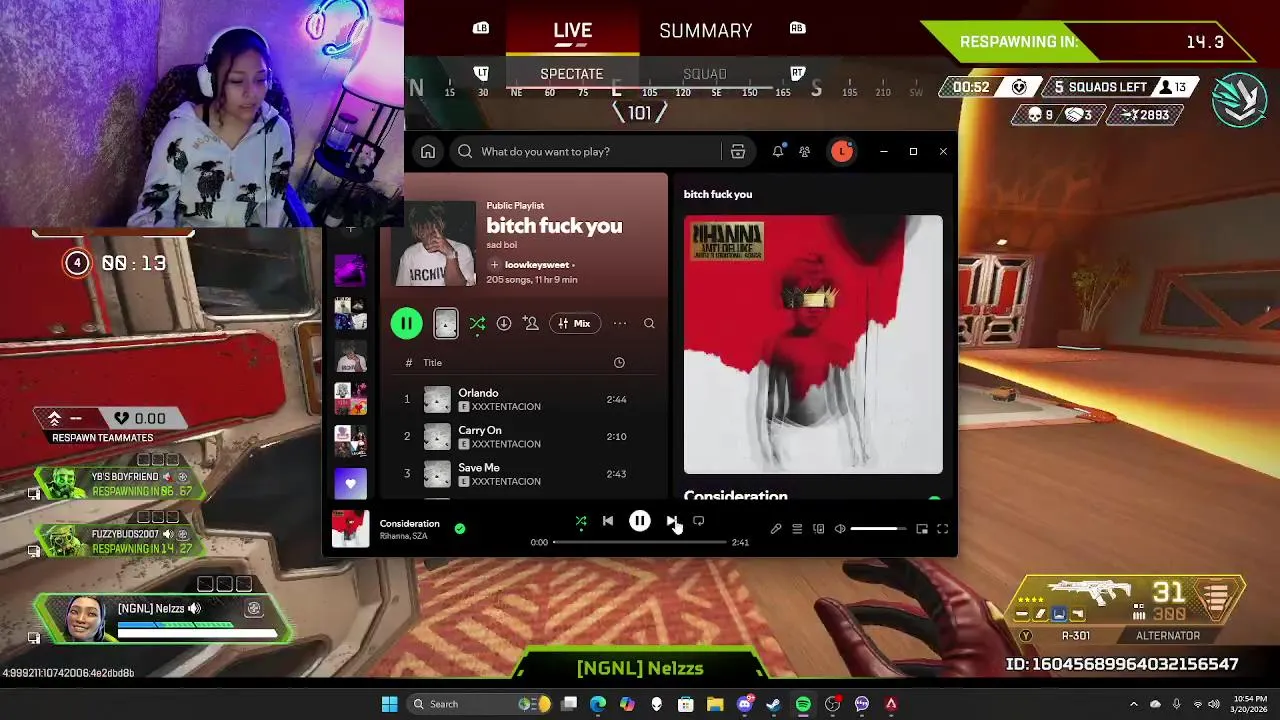Open the now-playing album thumbnail in the player bar
The image size is (1280, 720).
tap(350, 529)
